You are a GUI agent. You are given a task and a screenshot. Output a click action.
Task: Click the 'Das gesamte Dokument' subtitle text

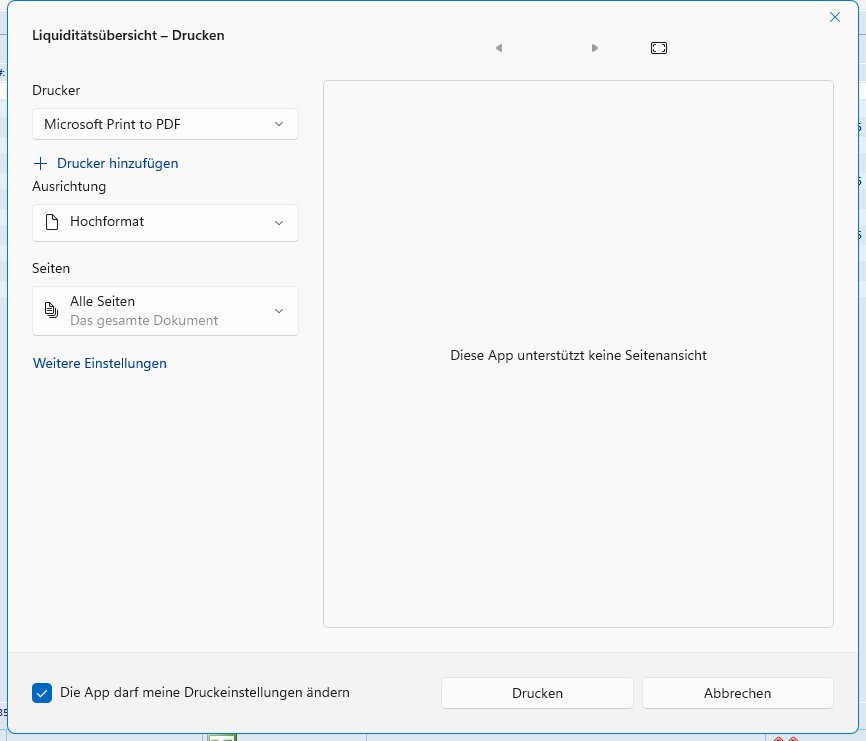(144, 320)
